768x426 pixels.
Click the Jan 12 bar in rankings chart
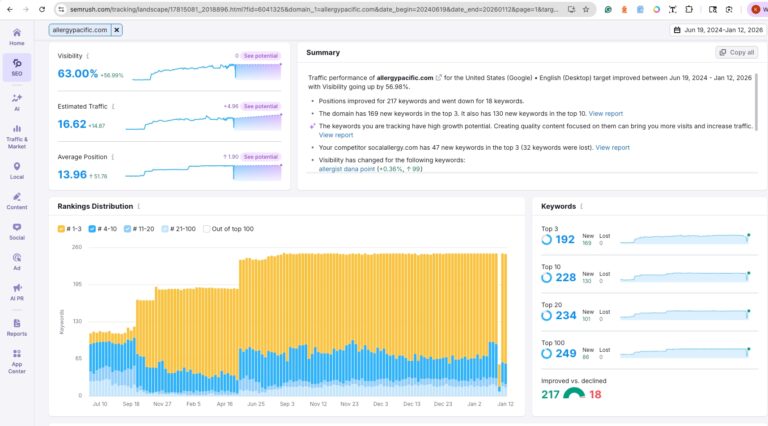504,324
